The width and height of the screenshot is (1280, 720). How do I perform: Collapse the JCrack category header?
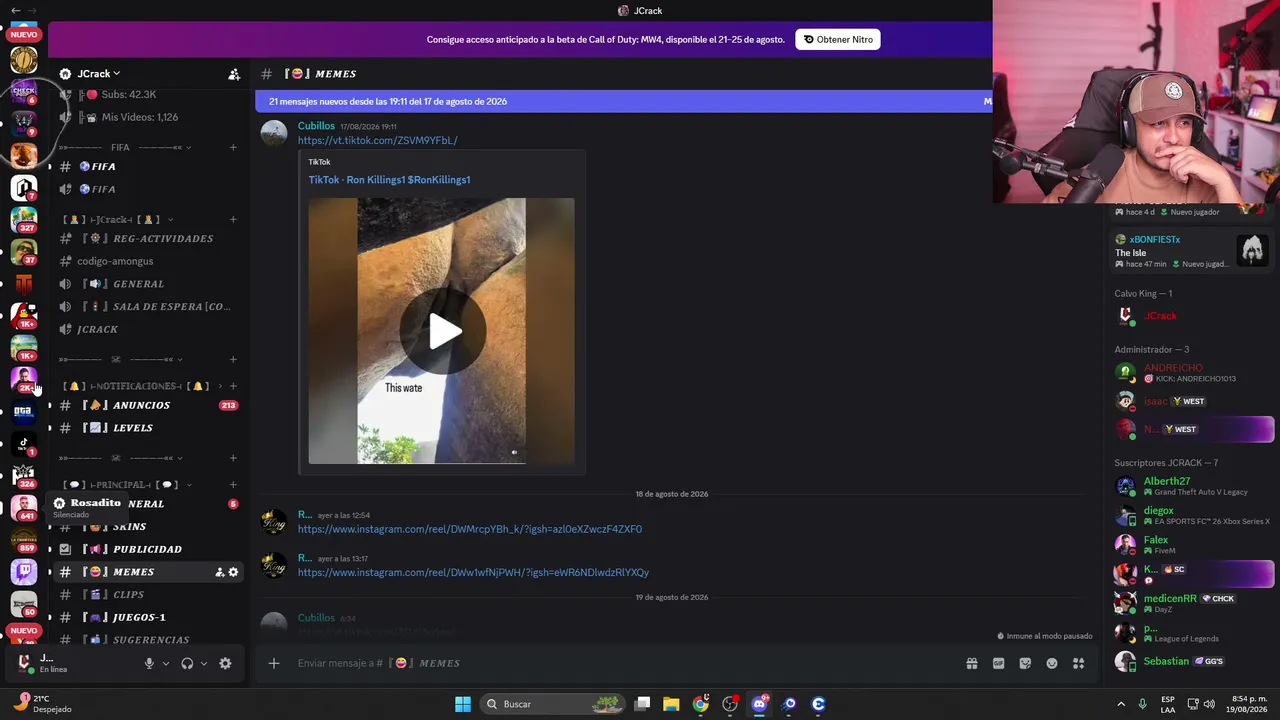[x=118, y=220]
